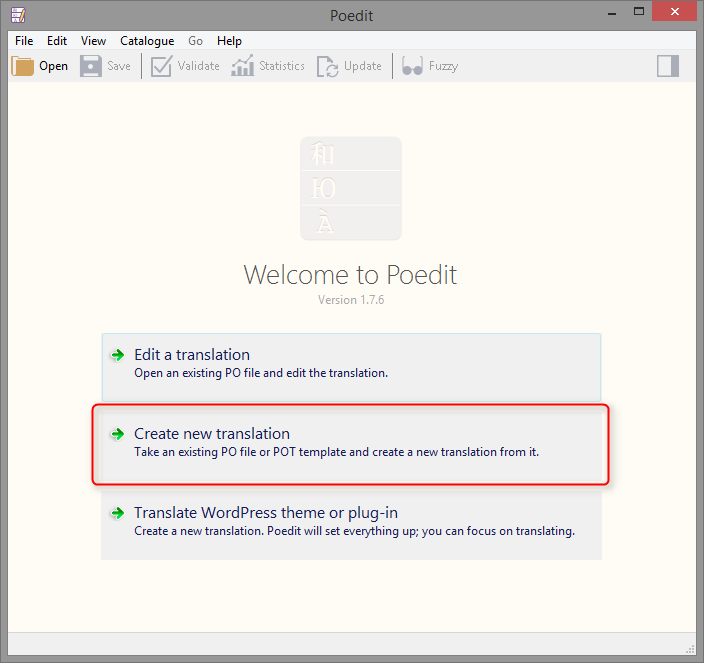This screenshot has height=663, width=704.
Task: Click green arrow beside Translate WordPress theme
Action: click(118, 513)
